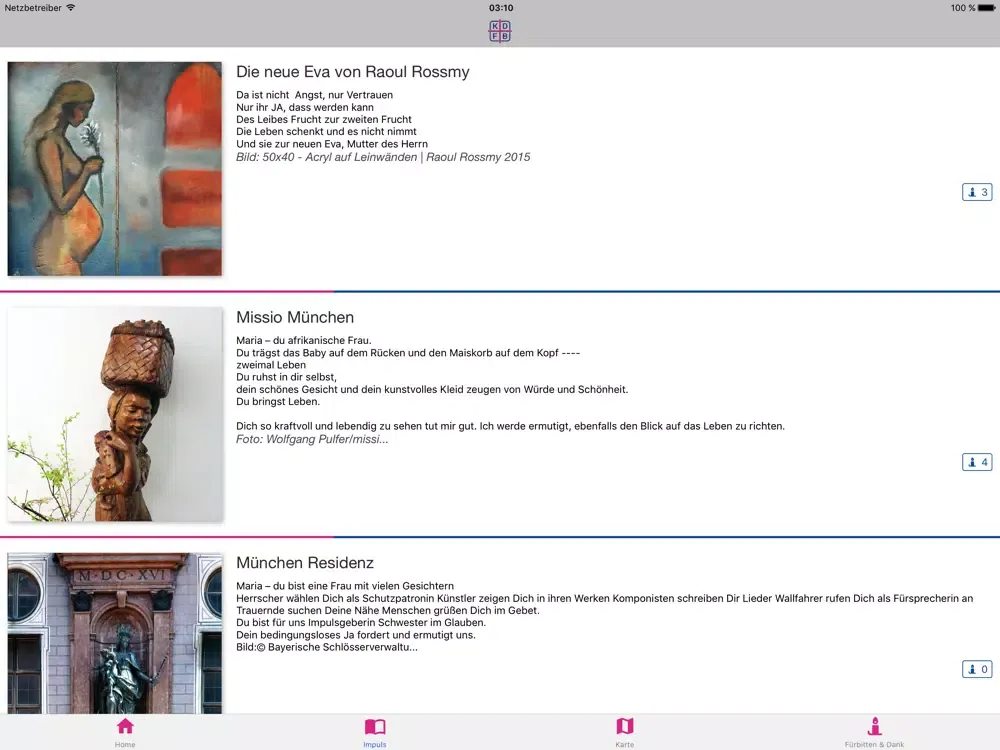Open the 'München Residenz' title

click(305, 562)
